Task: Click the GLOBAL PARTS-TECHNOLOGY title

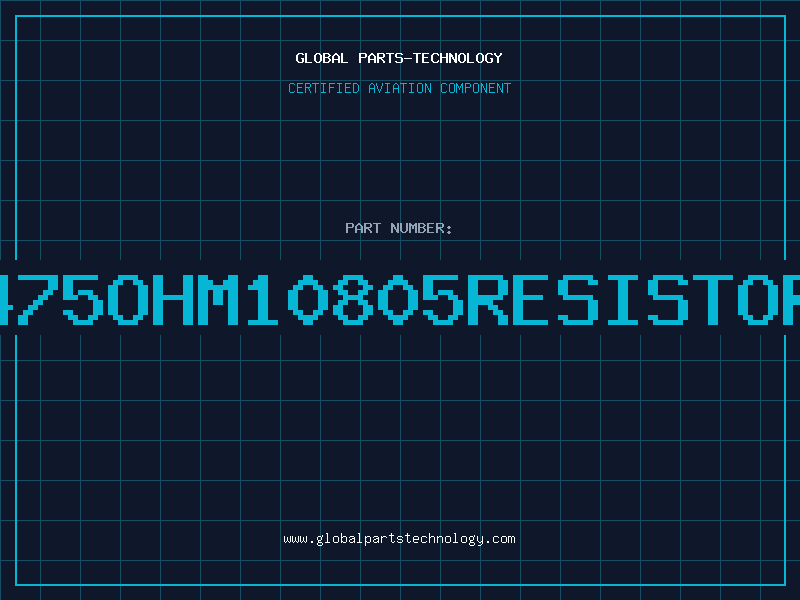Action: (x=399, y=58)
